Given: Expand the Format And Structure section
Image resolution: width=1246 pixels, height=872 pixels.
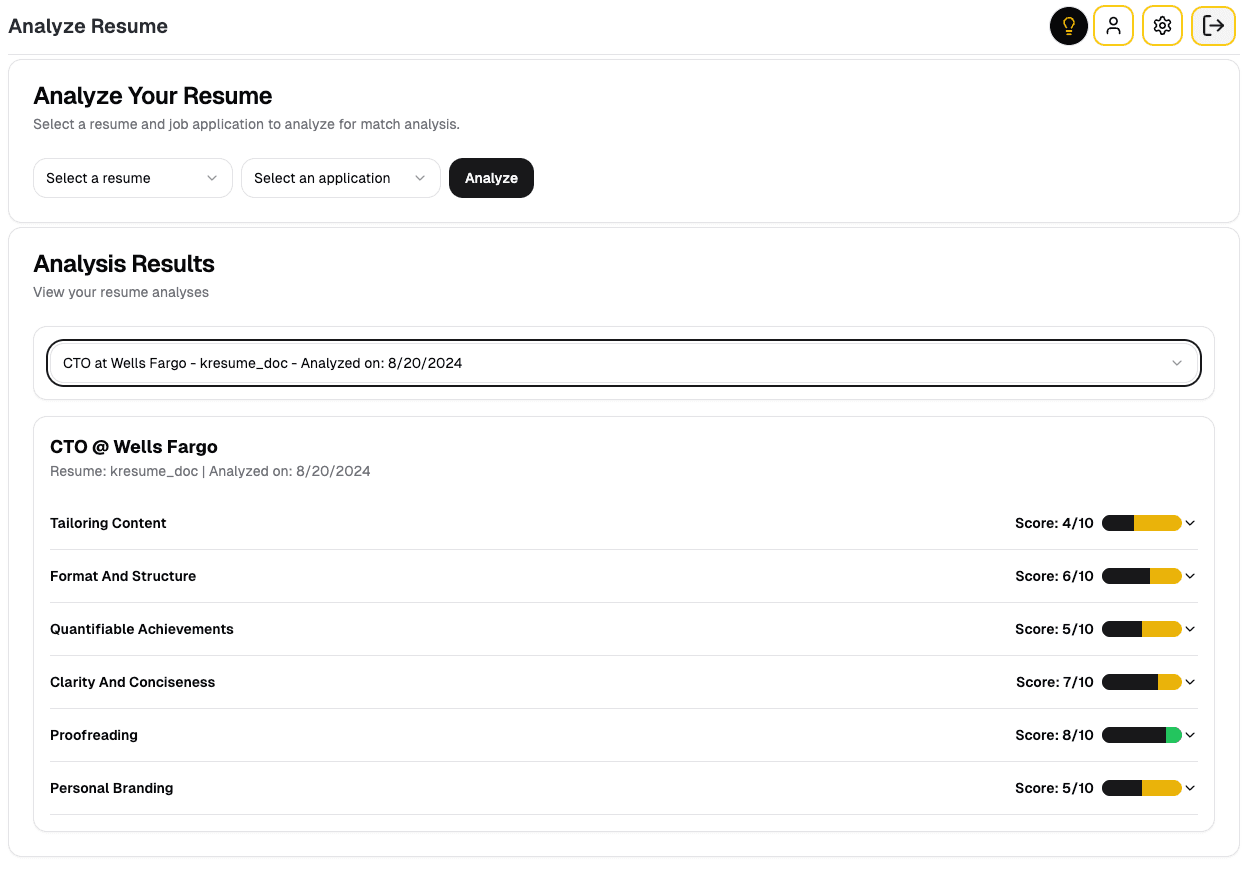Looking at the screenshot, I should coord(1189,575).
